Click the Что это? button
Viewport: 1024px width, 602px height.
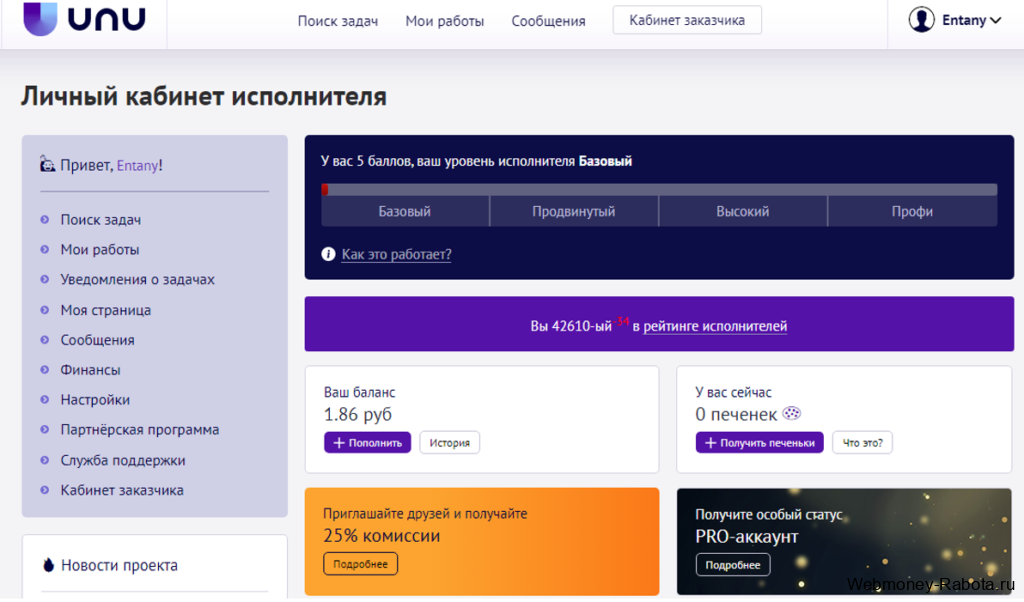[862, 443]
